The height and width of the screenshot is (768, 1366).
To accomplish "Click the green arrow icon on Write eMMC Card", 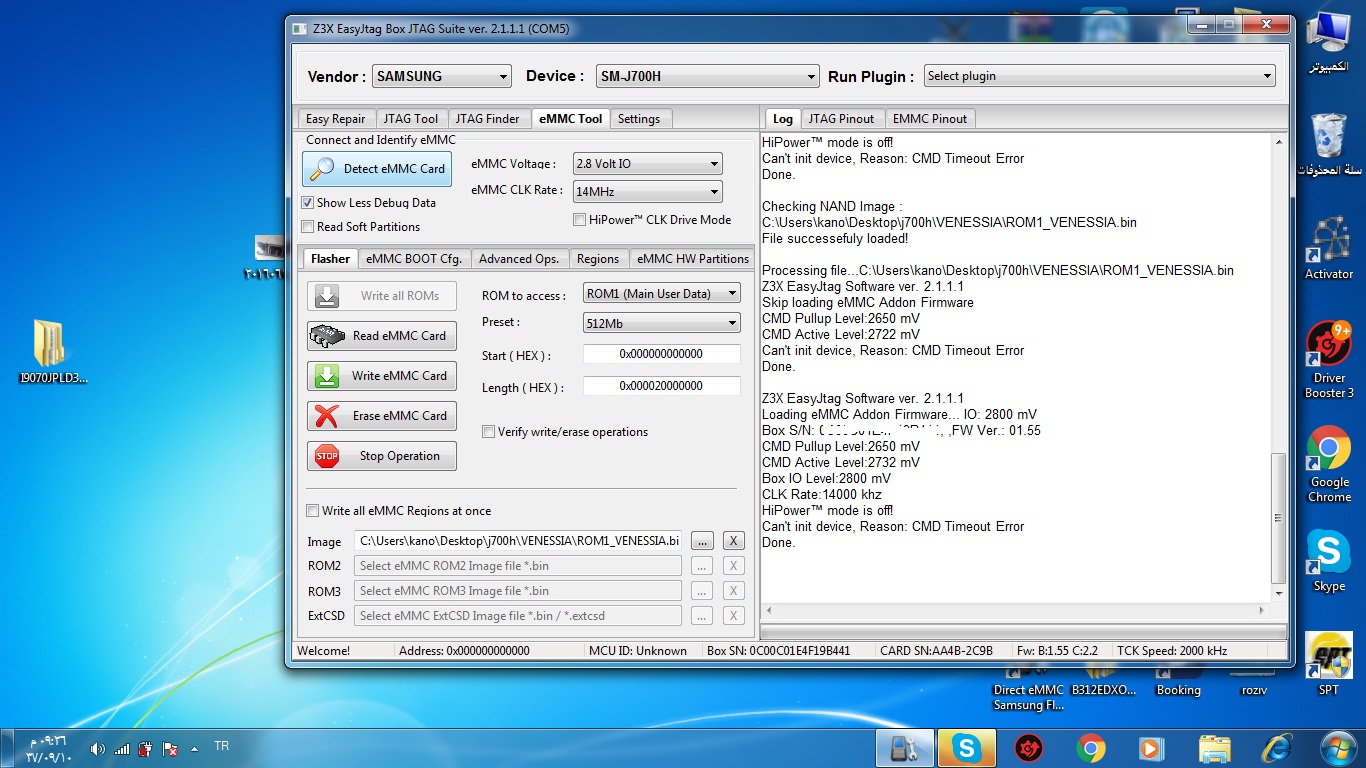I will point(326,376).
